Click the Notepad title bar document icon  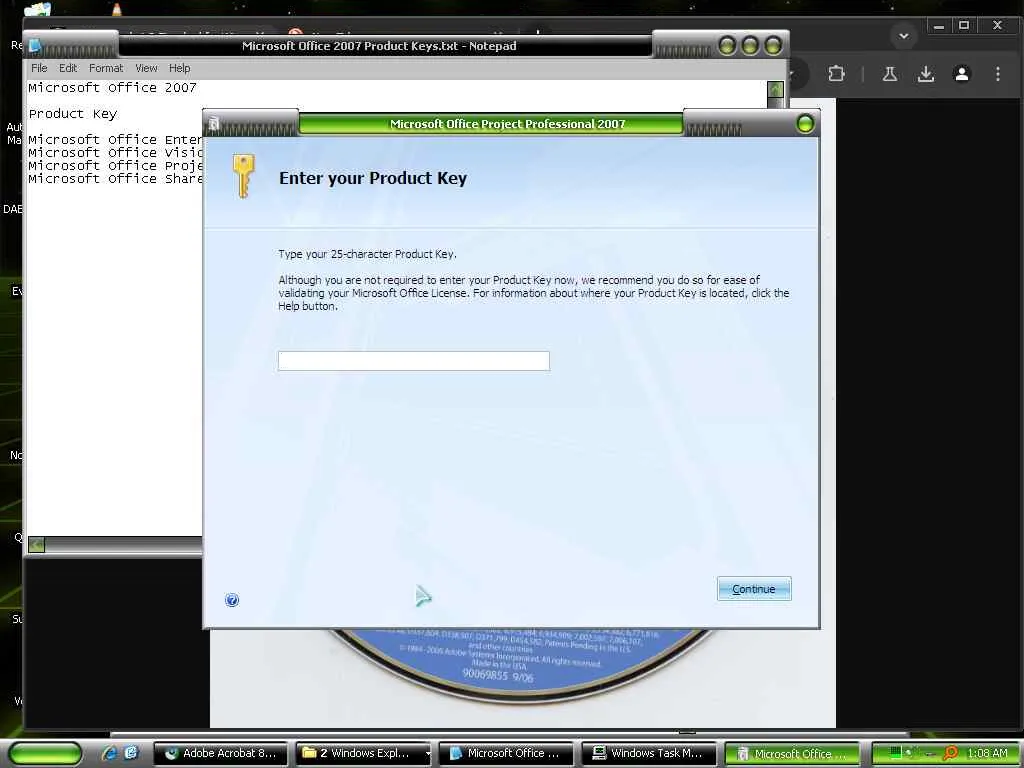tap(35, 45)
